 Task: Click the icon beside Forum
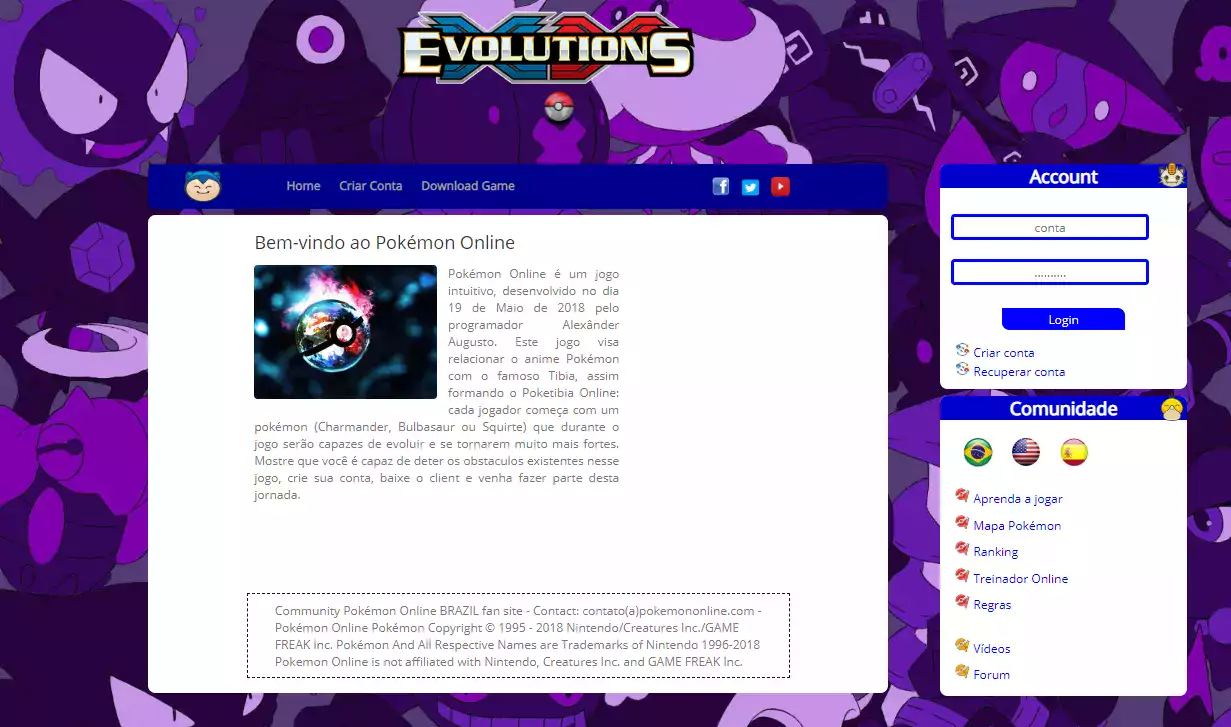tap(962, 671)
